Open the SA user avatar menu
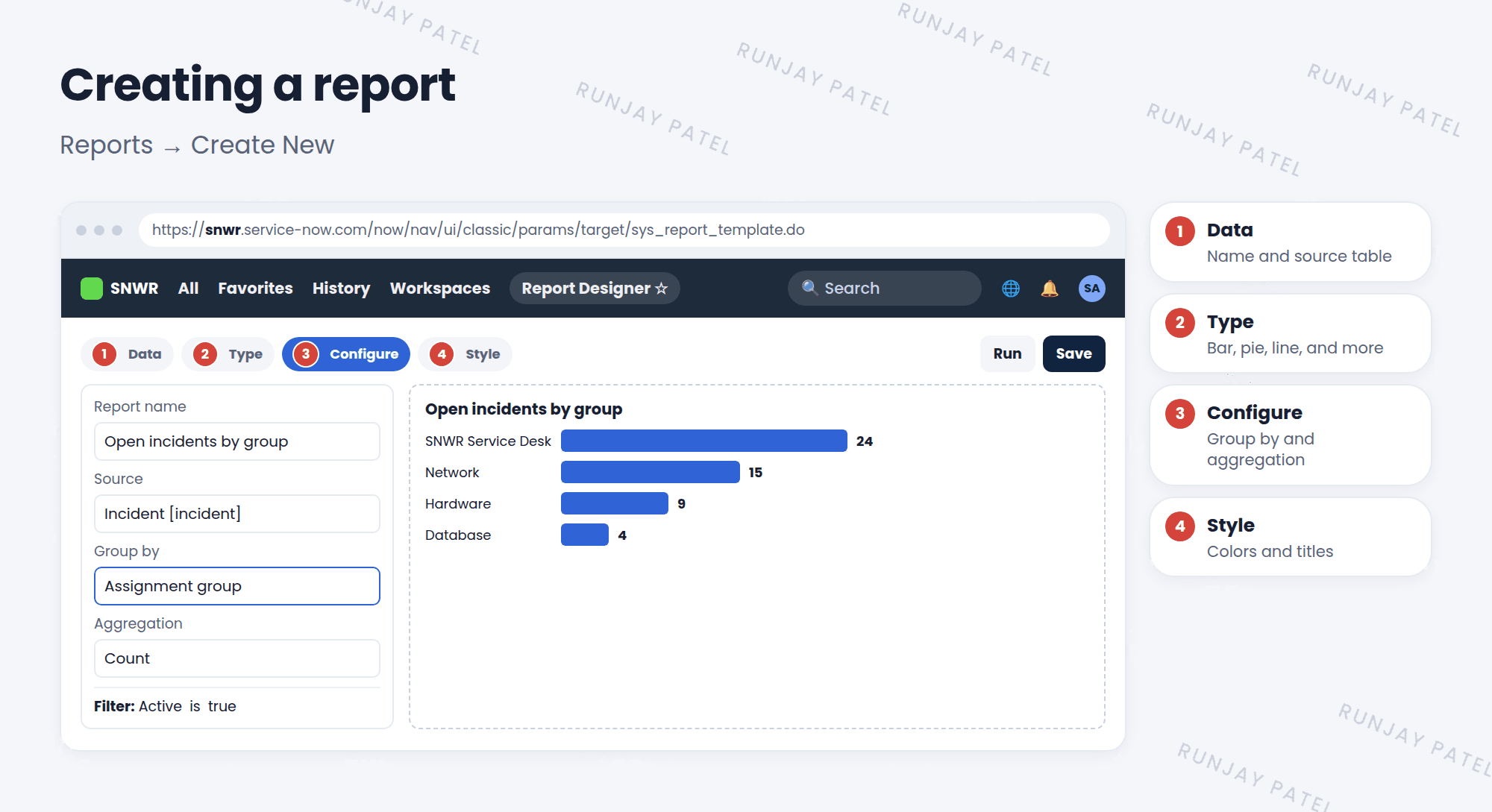Viewport: 1492px width, 812px height. (1091, 289)
